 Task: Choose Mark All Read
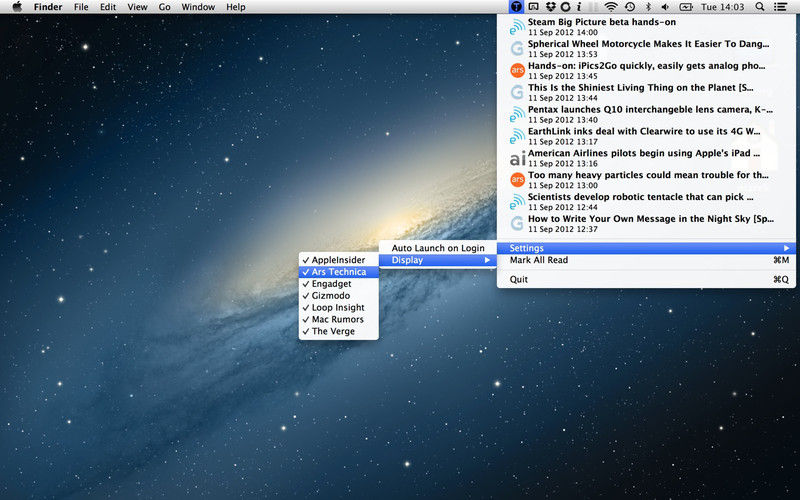point(646,260)
